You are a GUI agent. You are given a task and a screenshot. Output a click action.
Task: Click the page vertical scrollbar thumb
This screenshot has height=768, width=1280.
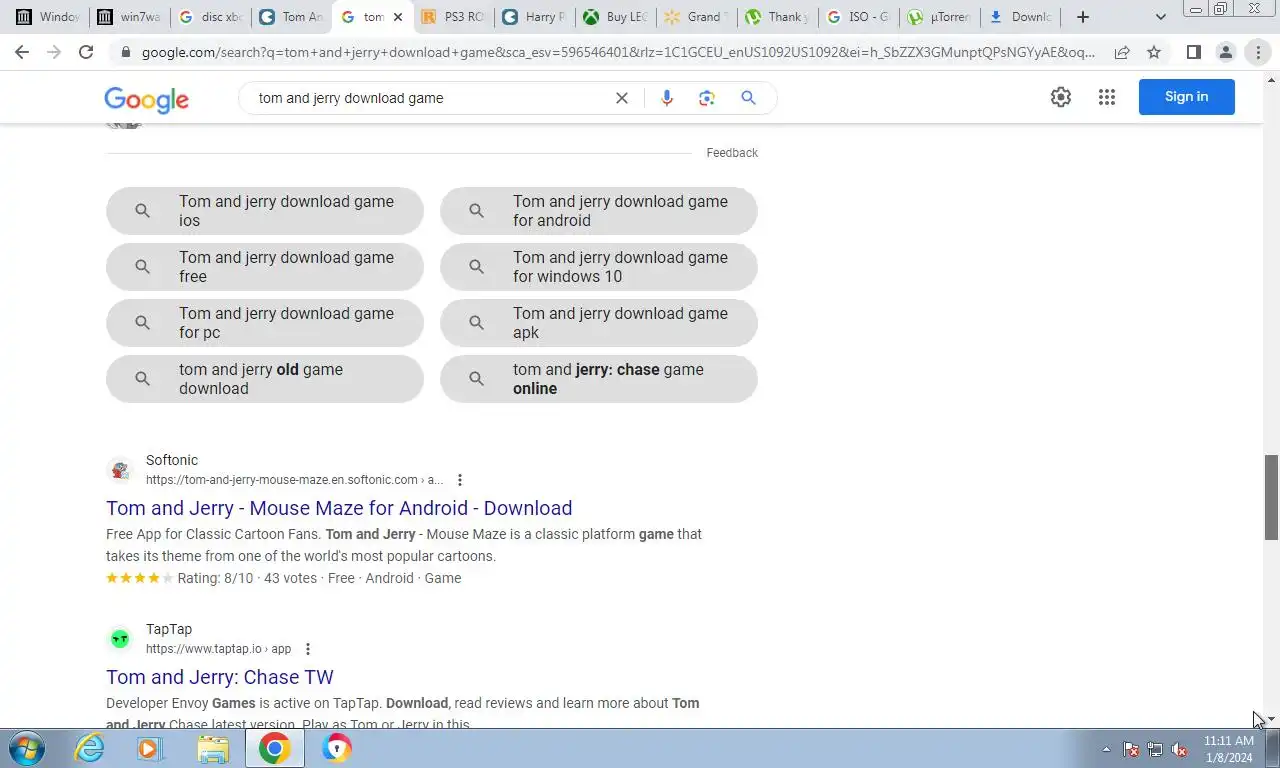(1271, 497)
